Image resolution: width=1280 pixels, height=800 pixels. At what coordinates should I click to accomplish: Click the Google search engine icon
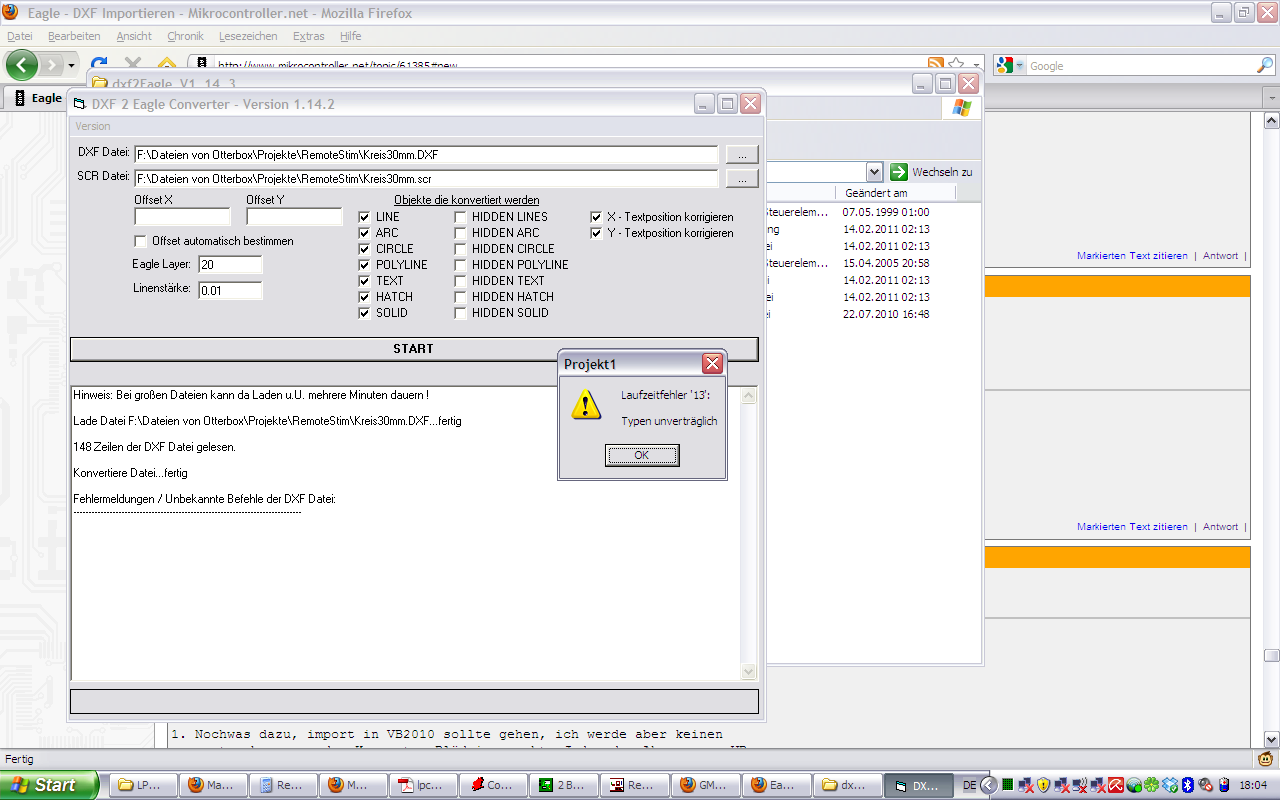tap(1006, 65)
